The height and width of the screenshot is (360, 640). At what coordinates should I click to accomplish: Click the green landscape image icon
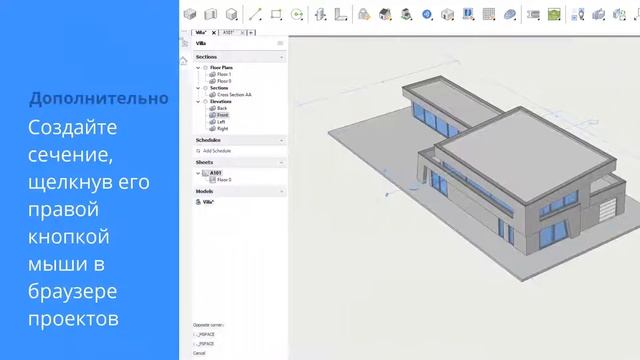tap(554, 14)
